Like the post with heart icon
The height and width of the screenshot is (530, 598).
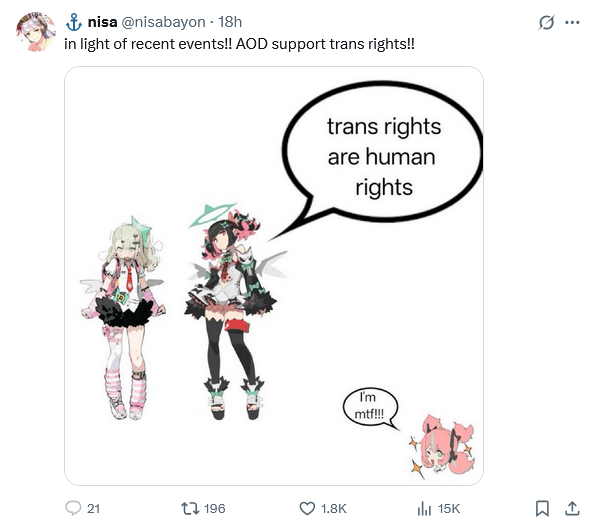(307, 509)
